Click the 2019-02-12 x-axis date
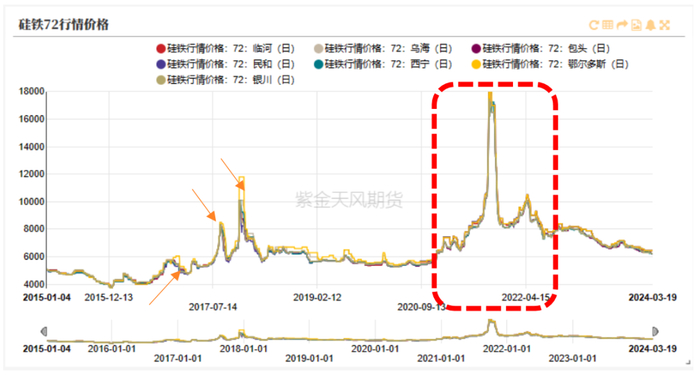 tap(317, 298)
